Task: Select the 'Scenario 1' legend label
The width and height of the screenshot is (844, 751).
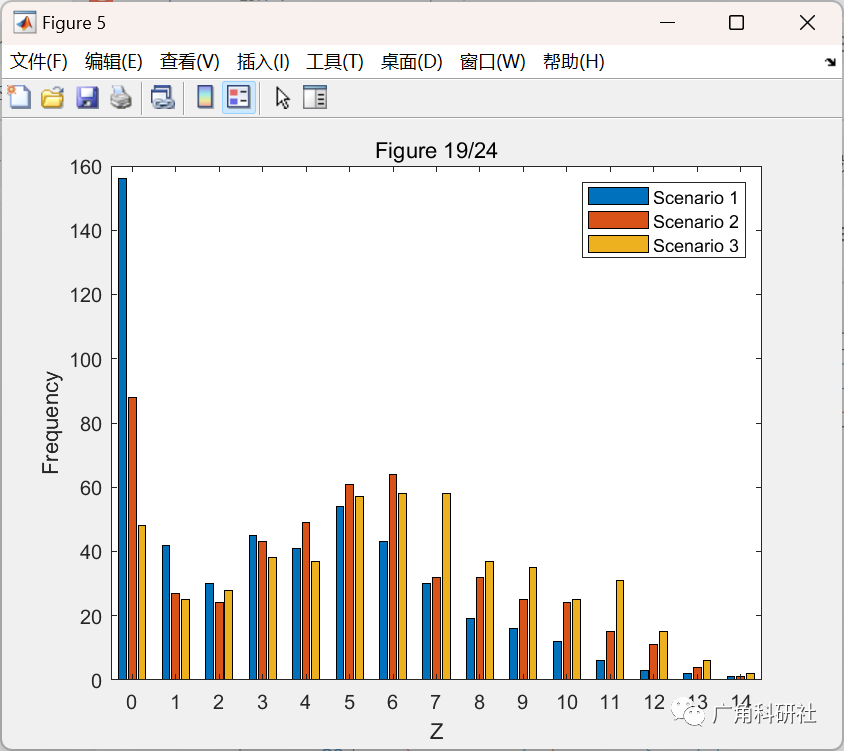Action: click(x=695, y=198)
